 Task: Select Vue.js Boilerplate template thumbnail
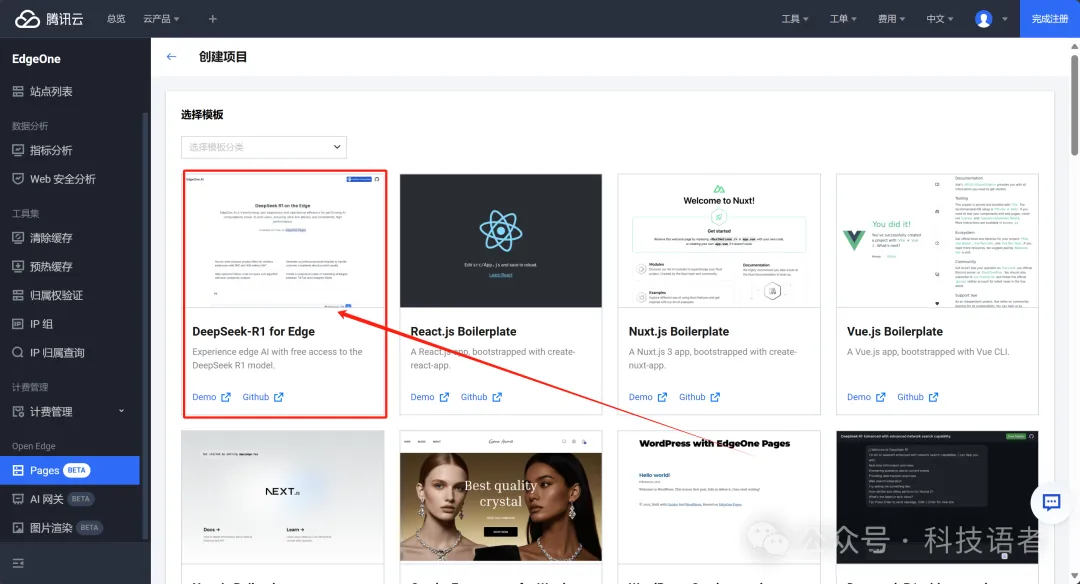pos(937,240)
